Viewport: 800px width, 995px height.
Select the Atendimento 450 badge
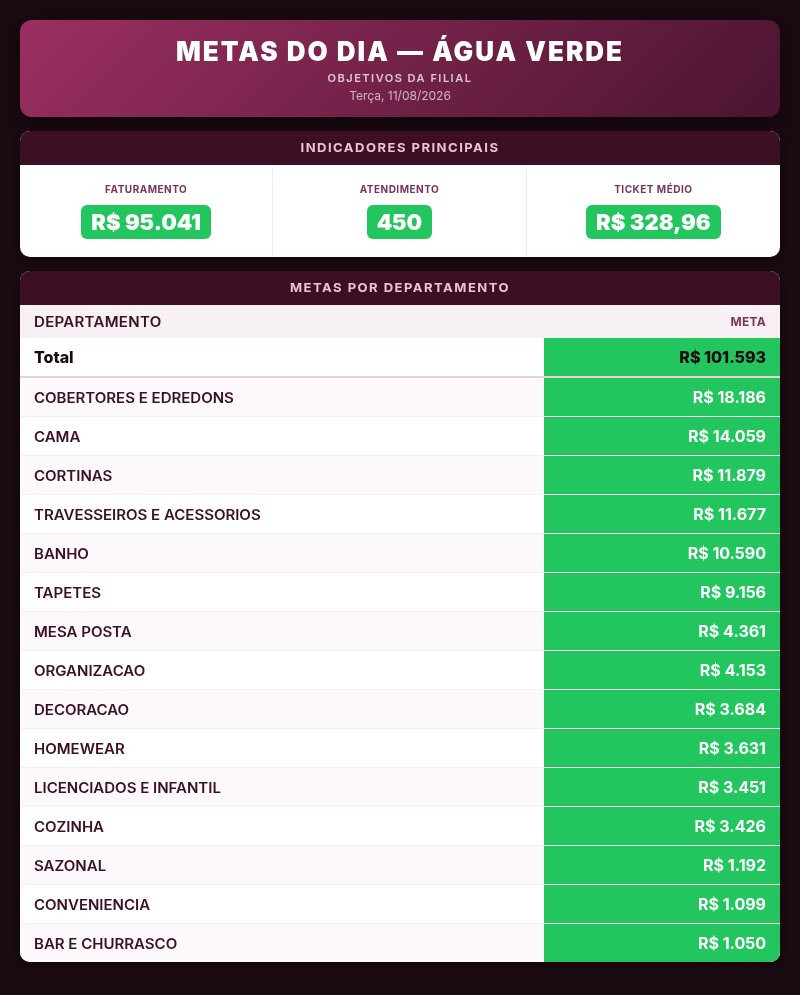point(399,222)
